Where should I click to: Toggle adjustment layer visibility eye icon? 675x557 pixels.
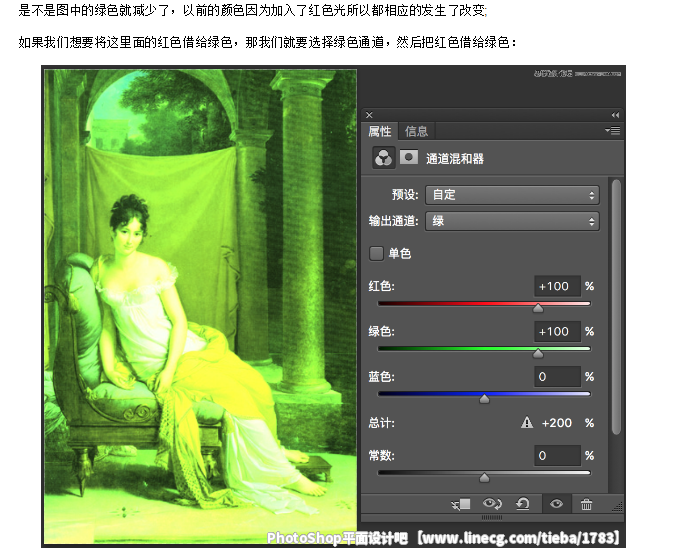pos(556,504)
